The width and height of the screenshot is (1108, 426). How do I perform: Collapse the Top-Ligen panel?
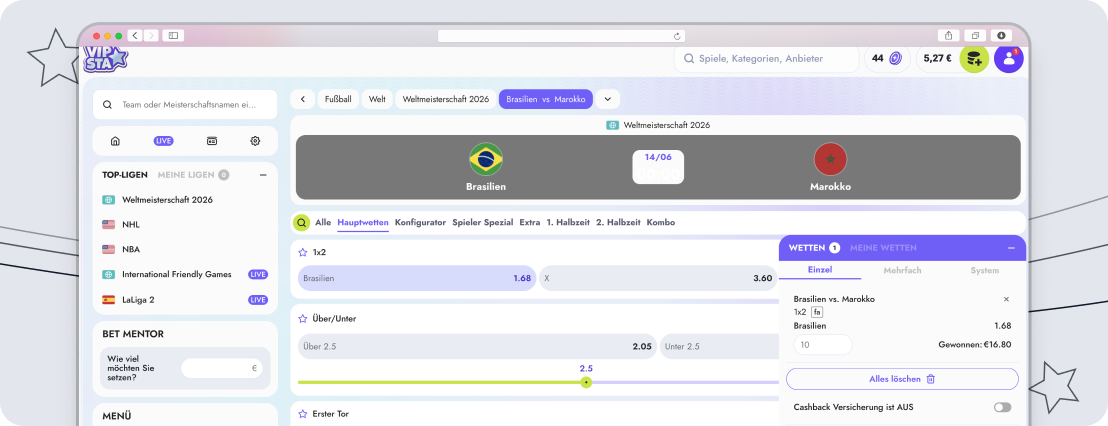click(263, 174)
